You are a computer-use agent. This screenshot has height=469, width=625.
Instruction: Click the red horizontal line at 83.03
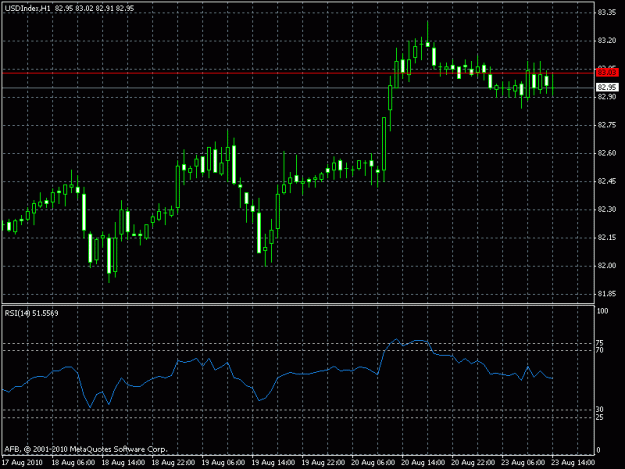click(298, 73)
